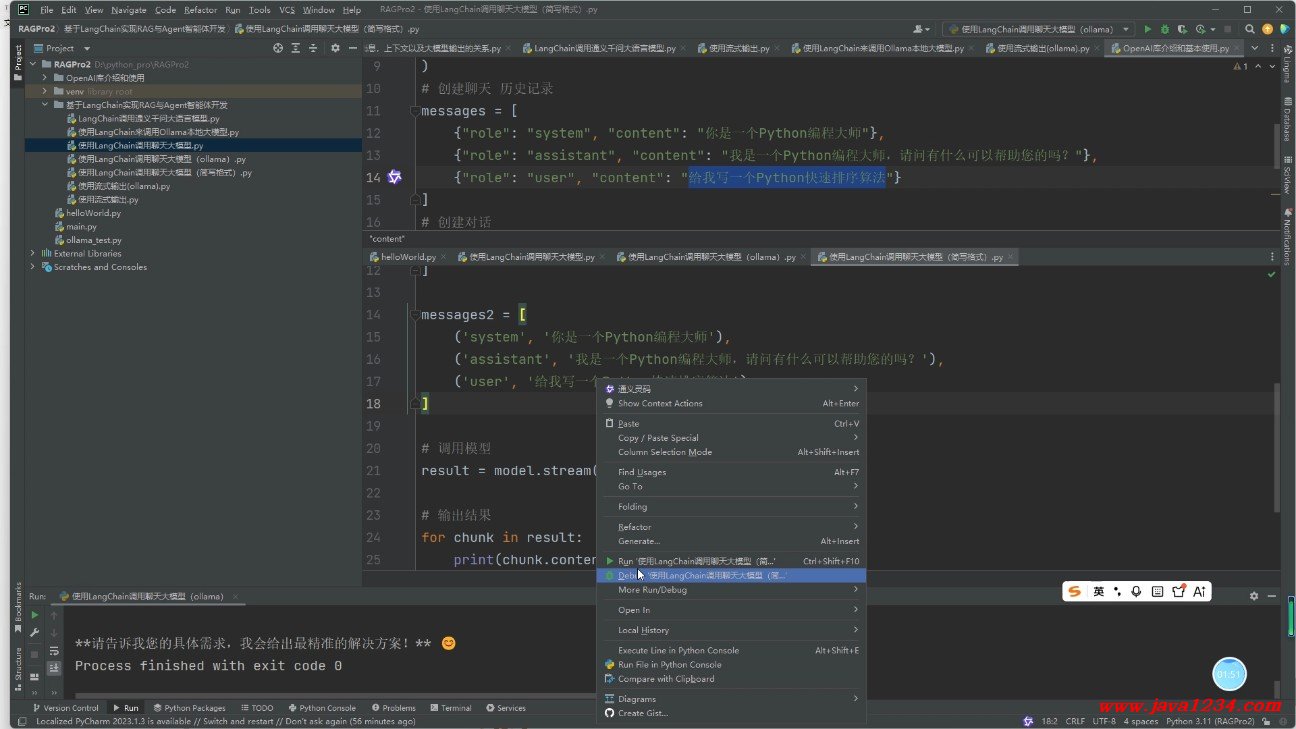Click the green Run button in the top toolbar
The height and width of the screenshot is (729, 1296).
(1147, 30)
